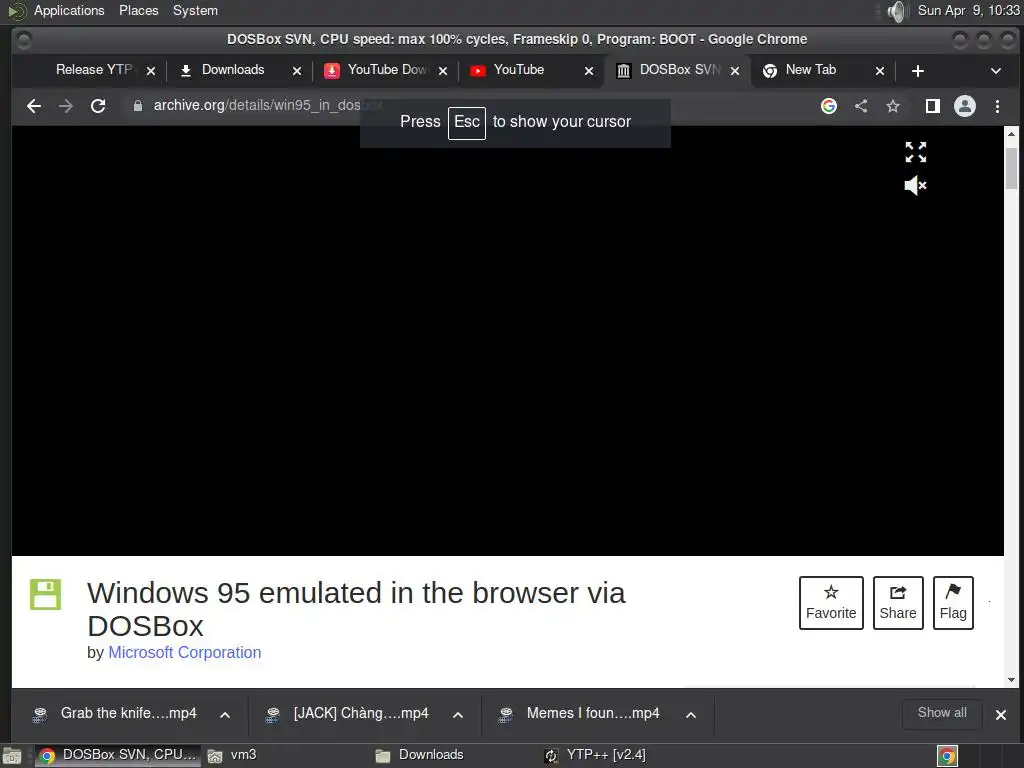
Task: Open Chrome's three-dot menu
Action: pyautogui.click(x=997, y=106)
